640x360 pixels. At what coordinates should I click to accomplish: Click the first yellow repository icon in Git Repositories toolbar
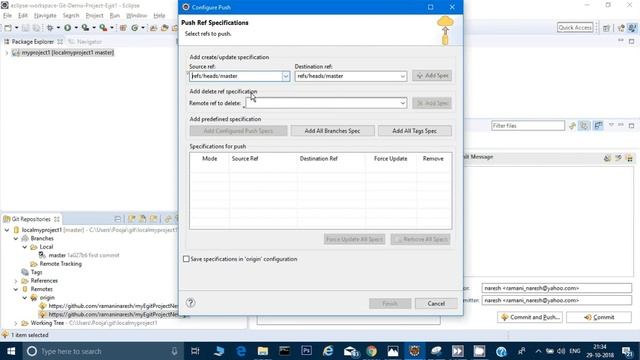(x=132, y=219)
